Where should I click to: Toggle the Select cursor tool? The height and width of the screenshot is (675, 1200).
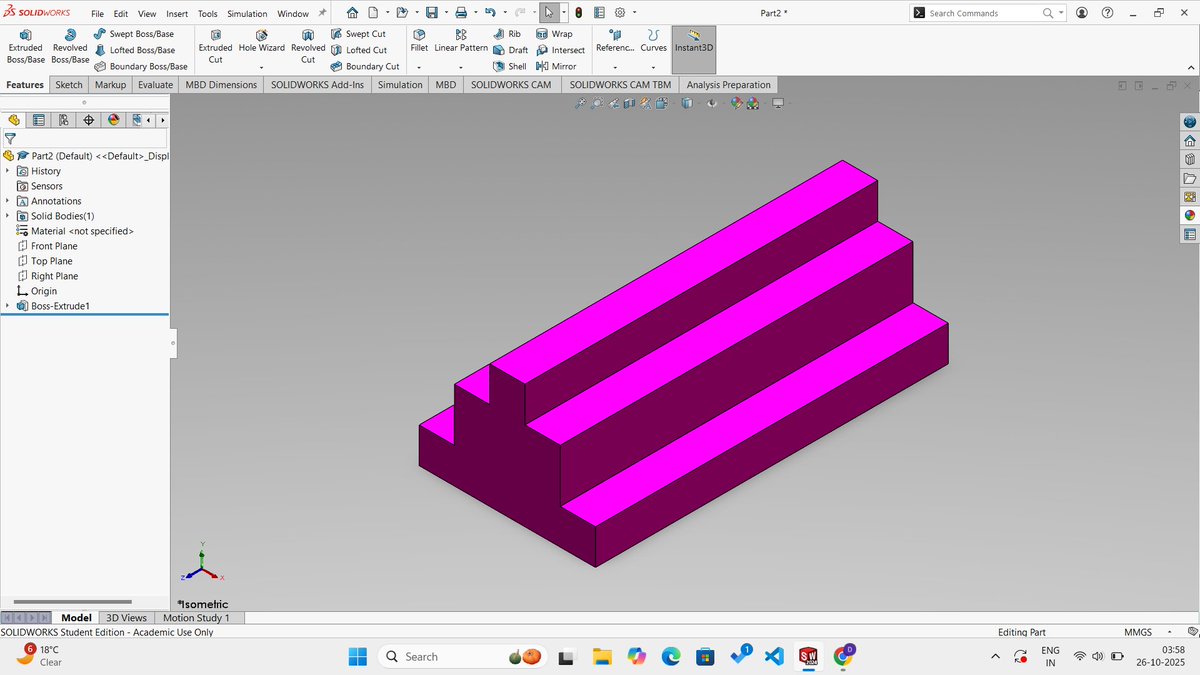549,13
